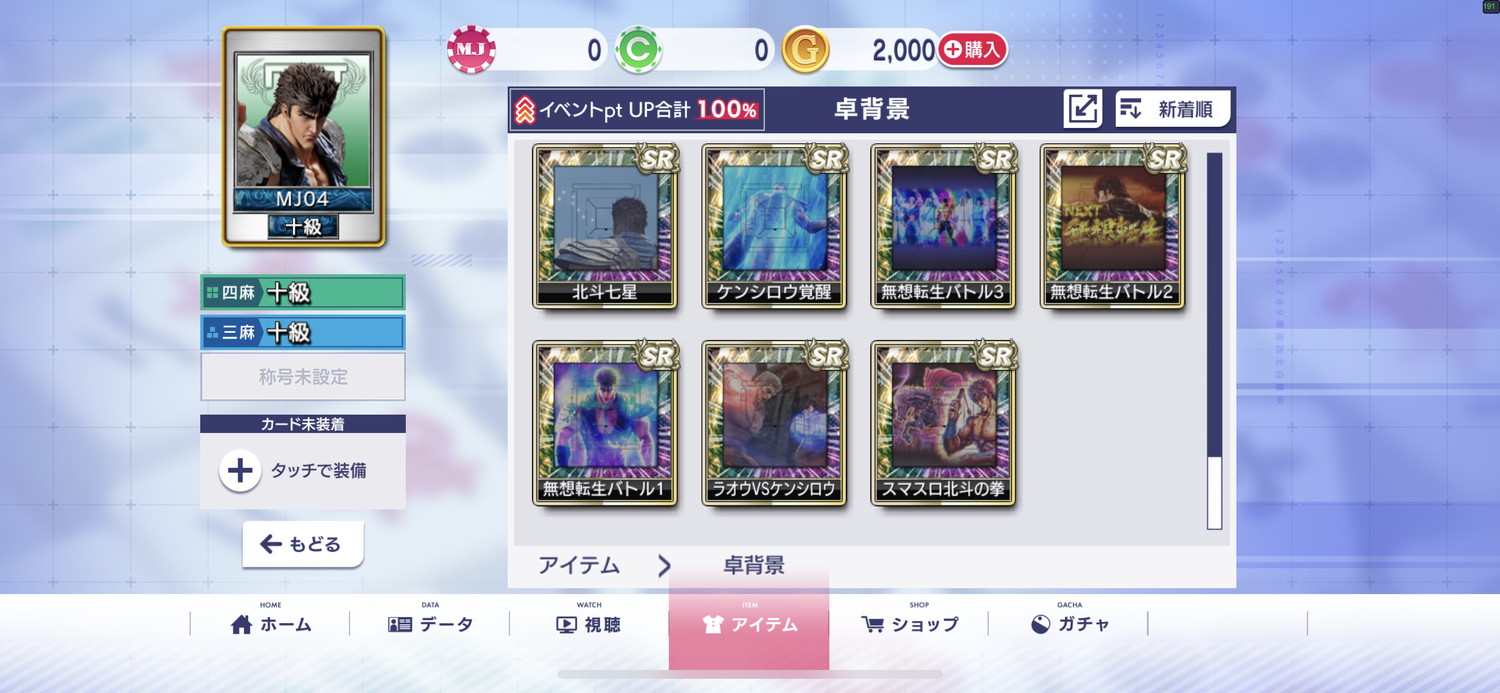1500x693 pixels.
Task: Click the vertical scrollbar in background list
Action: (x=1215, y=340)
